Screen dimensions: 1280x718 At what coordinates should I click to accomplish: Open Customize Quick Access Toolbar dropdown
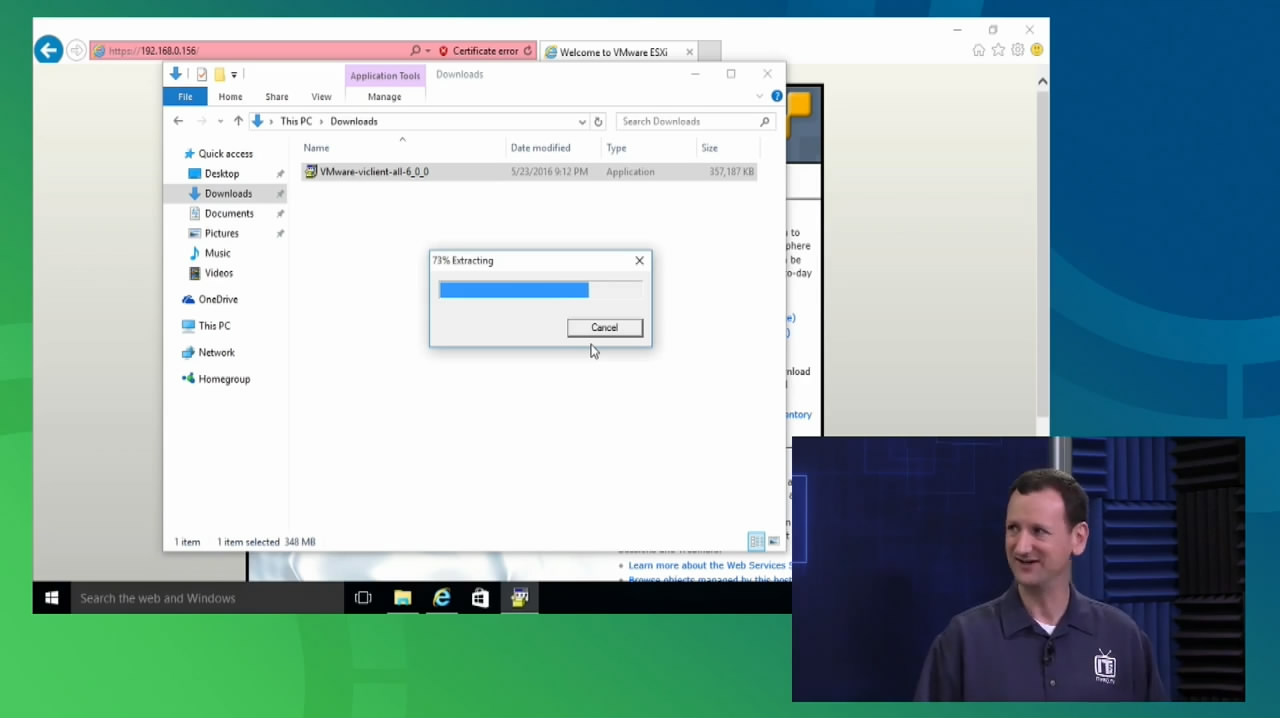pyautogui.click(x=234, y=75)
